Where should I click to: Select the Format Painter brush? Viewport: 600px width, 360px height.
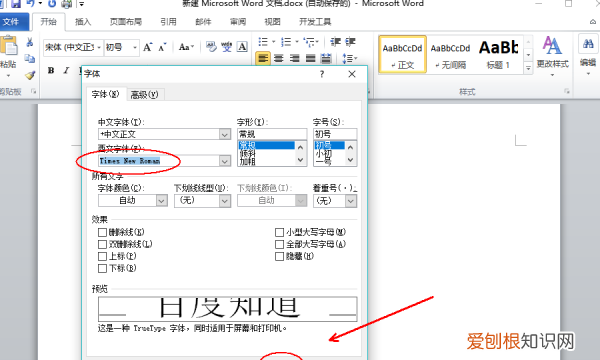[x=30, y=75]
